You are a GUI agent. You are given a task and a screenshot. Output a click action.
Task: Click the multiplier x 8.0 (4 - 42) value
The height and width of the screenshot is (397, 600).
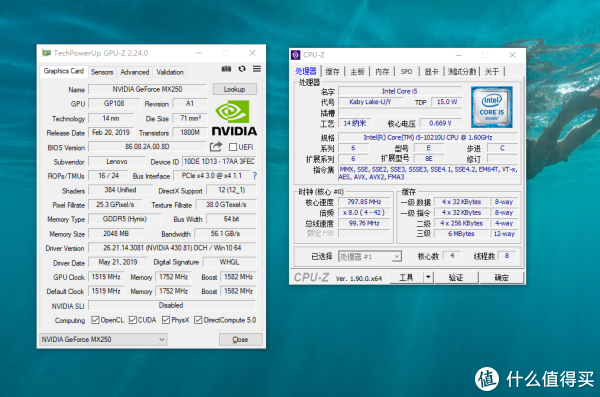[364, 212]
